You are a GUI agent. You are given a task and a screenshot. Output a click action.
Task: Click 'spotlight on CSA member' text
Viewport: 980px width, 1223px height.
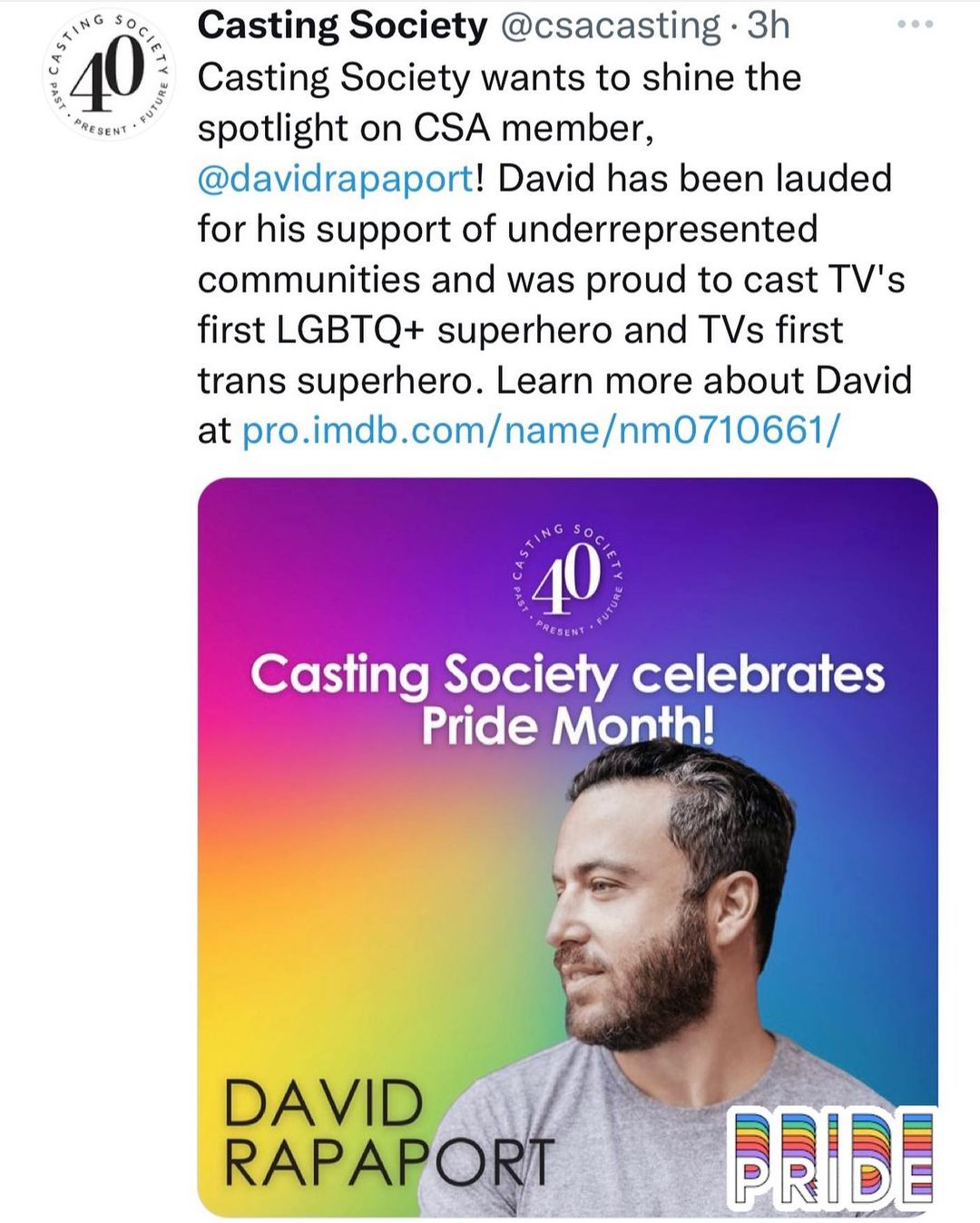[425, 128]
